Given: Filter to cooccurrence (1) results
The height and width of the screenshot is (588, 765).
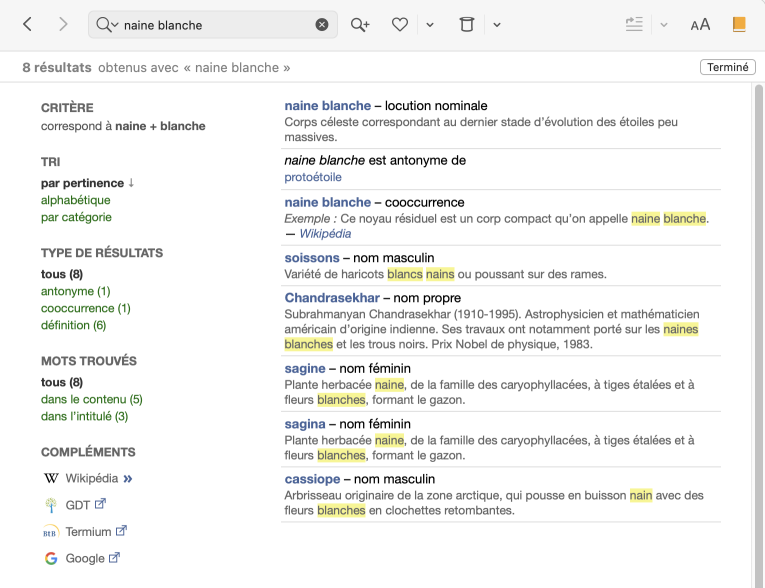Looking at the screenshot, I should pos(85,308).
